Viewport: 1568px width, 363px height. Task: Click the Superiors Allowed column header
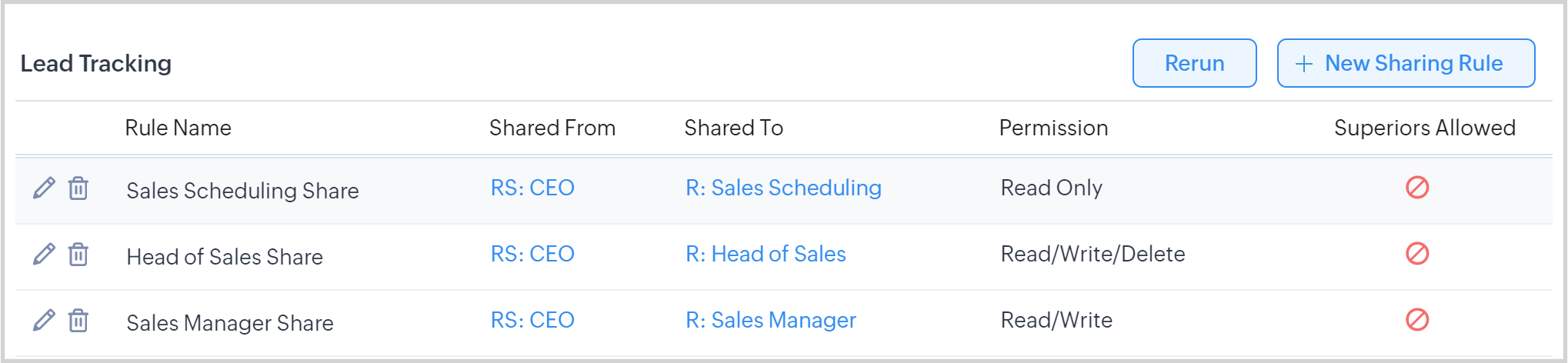(x=1424, y=128)
